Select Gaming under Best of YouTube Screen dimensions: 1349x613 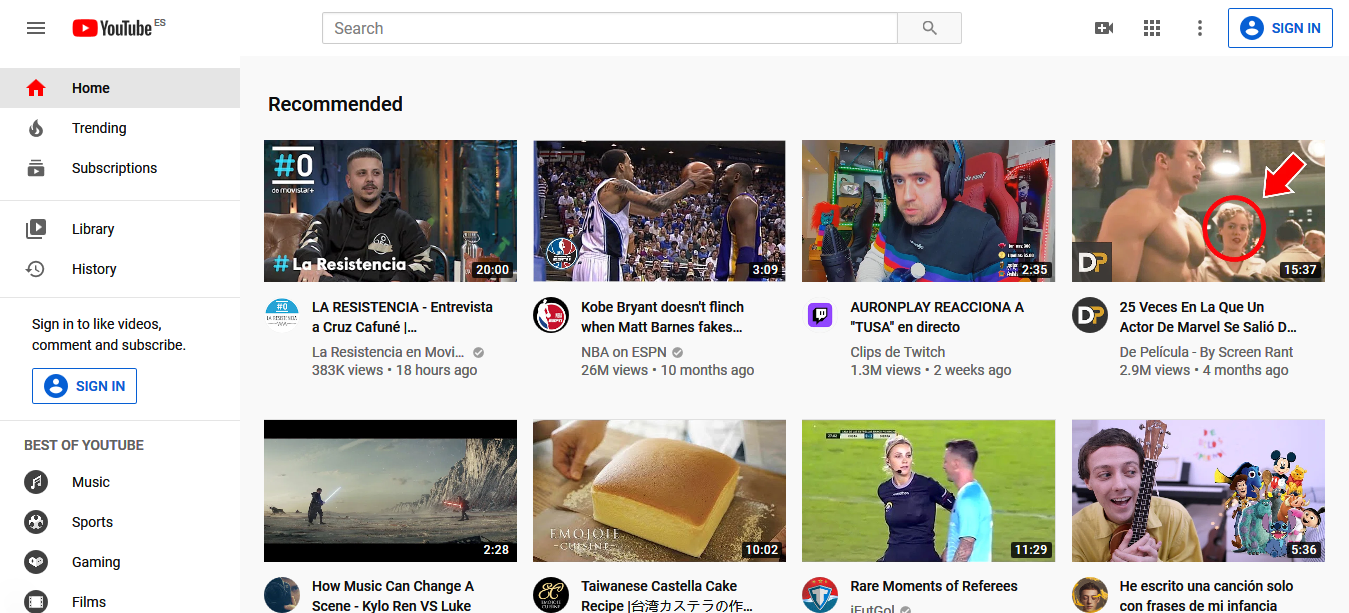120,562
